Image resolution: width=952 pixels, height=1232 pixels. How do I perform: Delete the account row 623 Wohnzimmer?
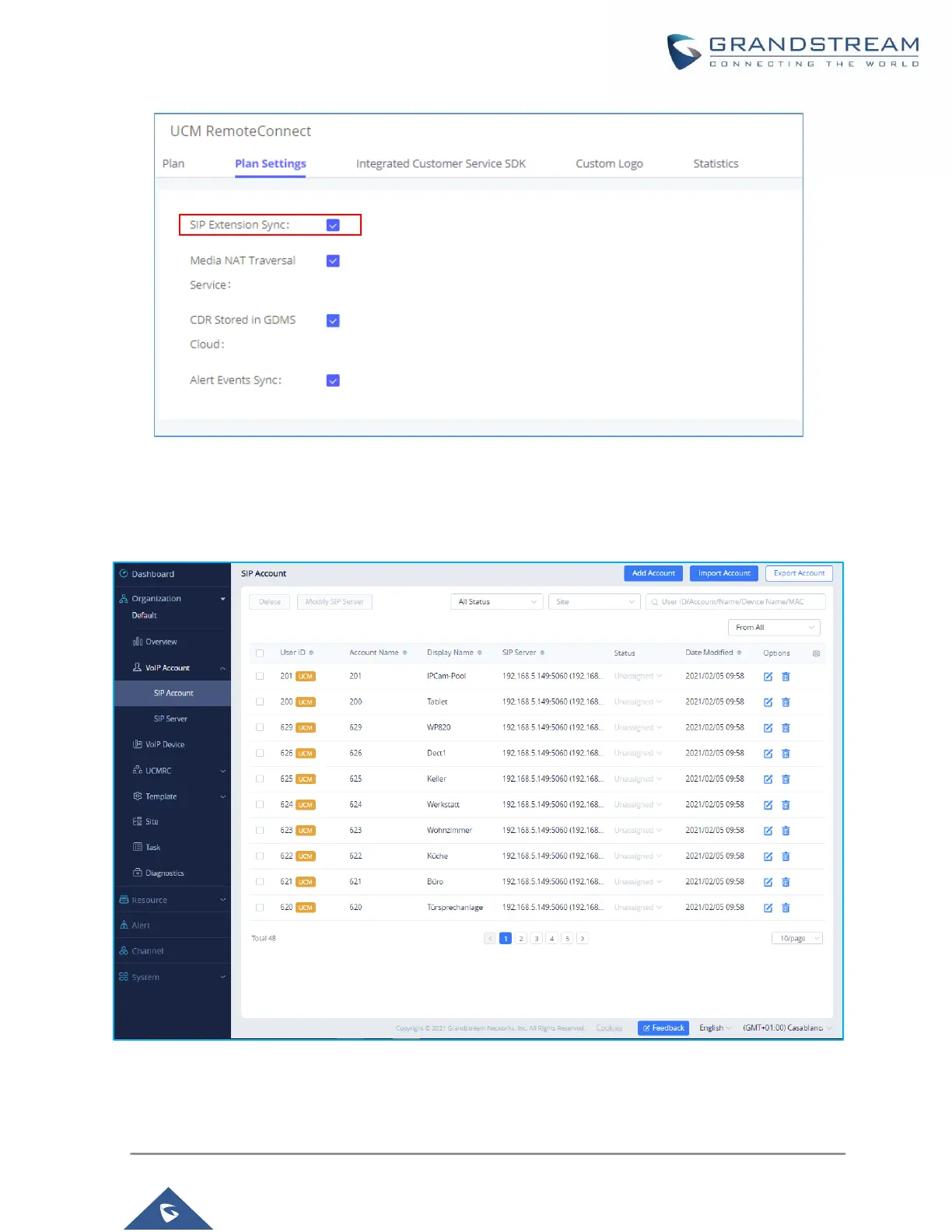786,831
